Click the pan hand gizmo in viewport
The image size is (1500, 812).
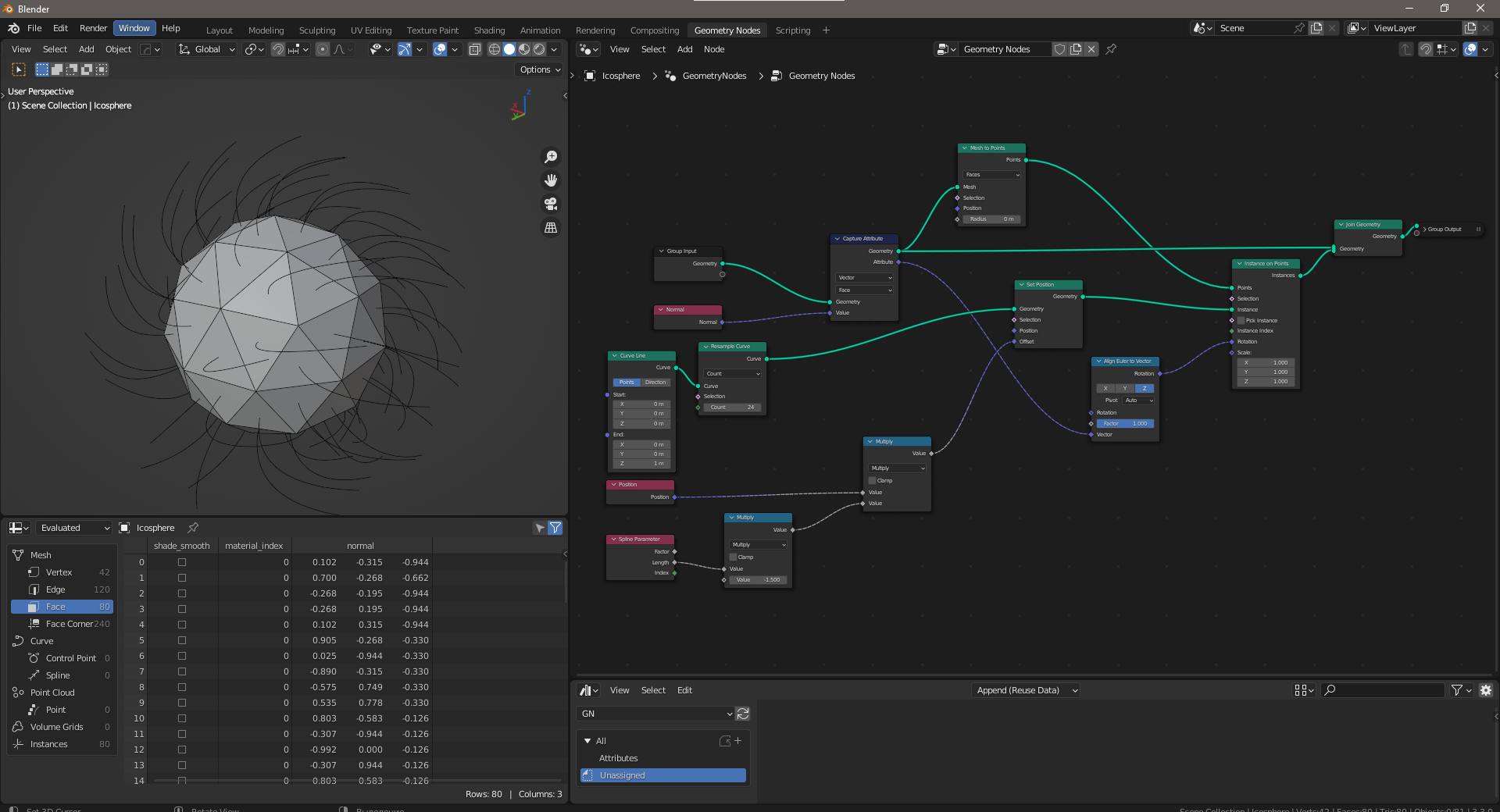[x=551, y=180]
